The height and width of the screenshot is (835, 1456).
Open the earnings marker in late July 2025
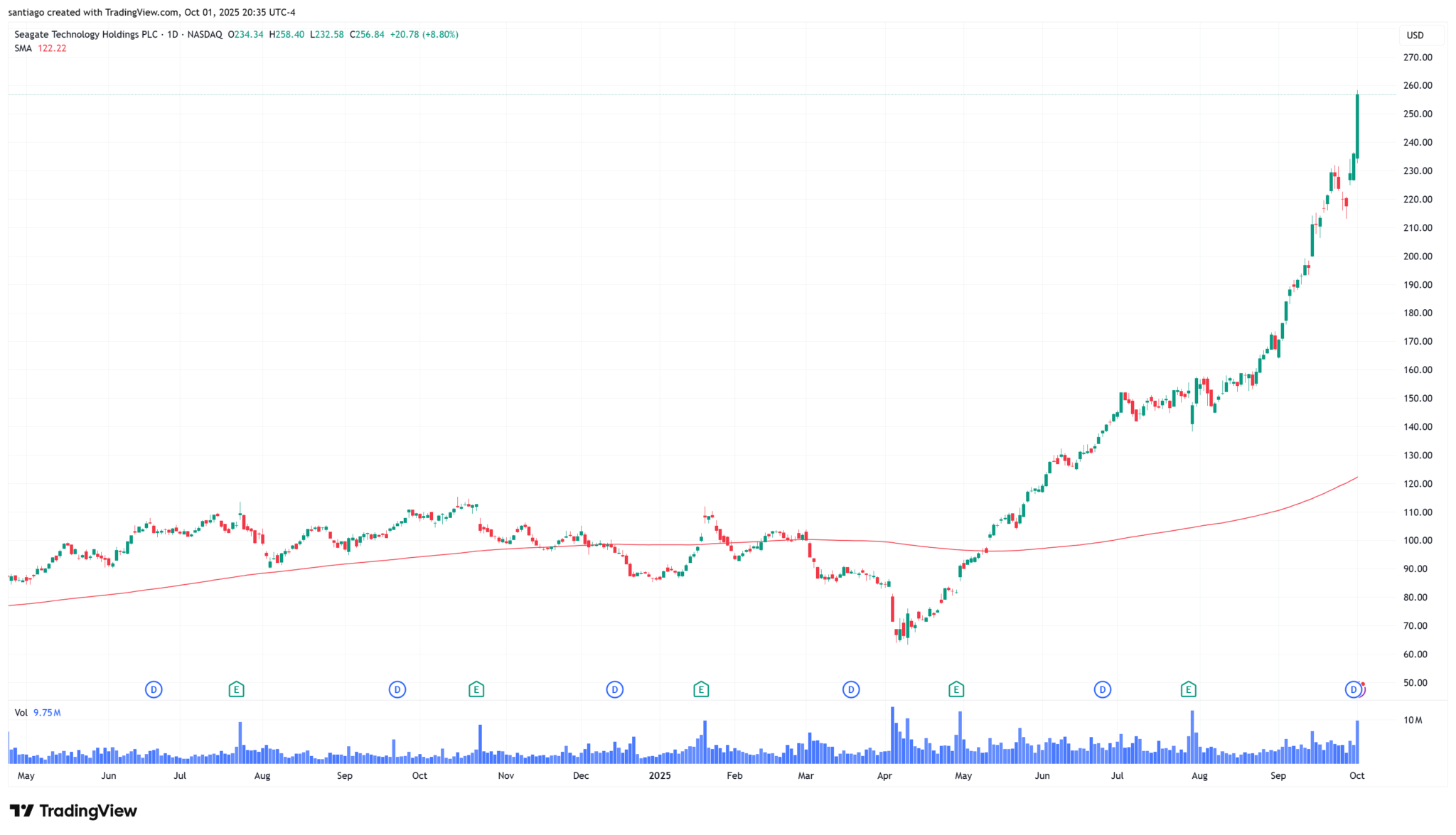click(x=1189, y=689)
